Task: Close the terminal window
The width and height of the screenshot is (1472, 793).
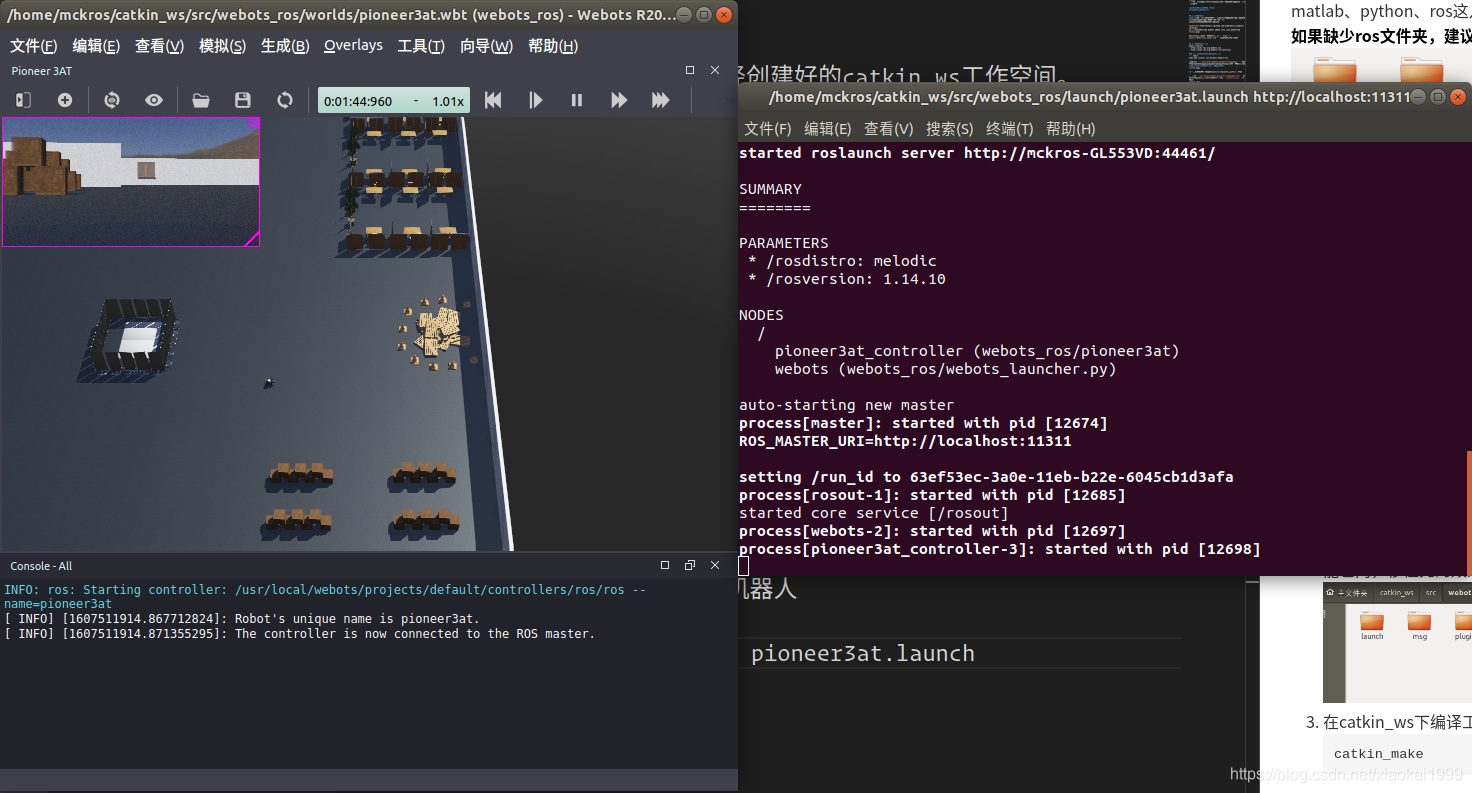Action: [x=1458, y=97]
